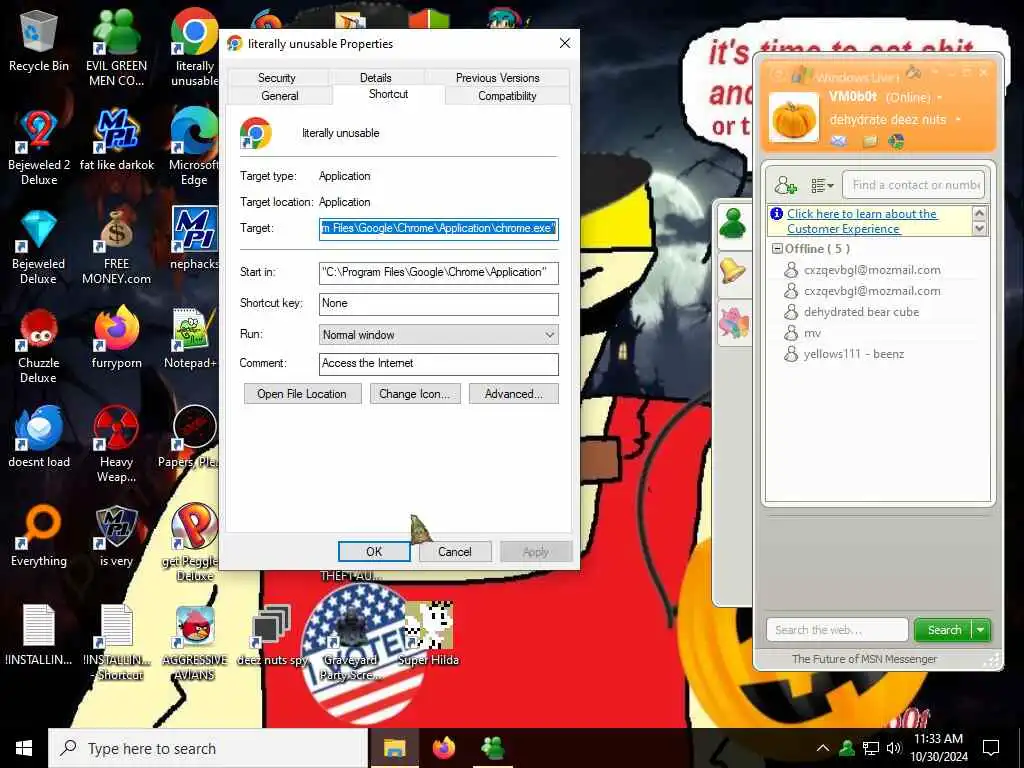Click Cancel in the Properties dialog

455,552
